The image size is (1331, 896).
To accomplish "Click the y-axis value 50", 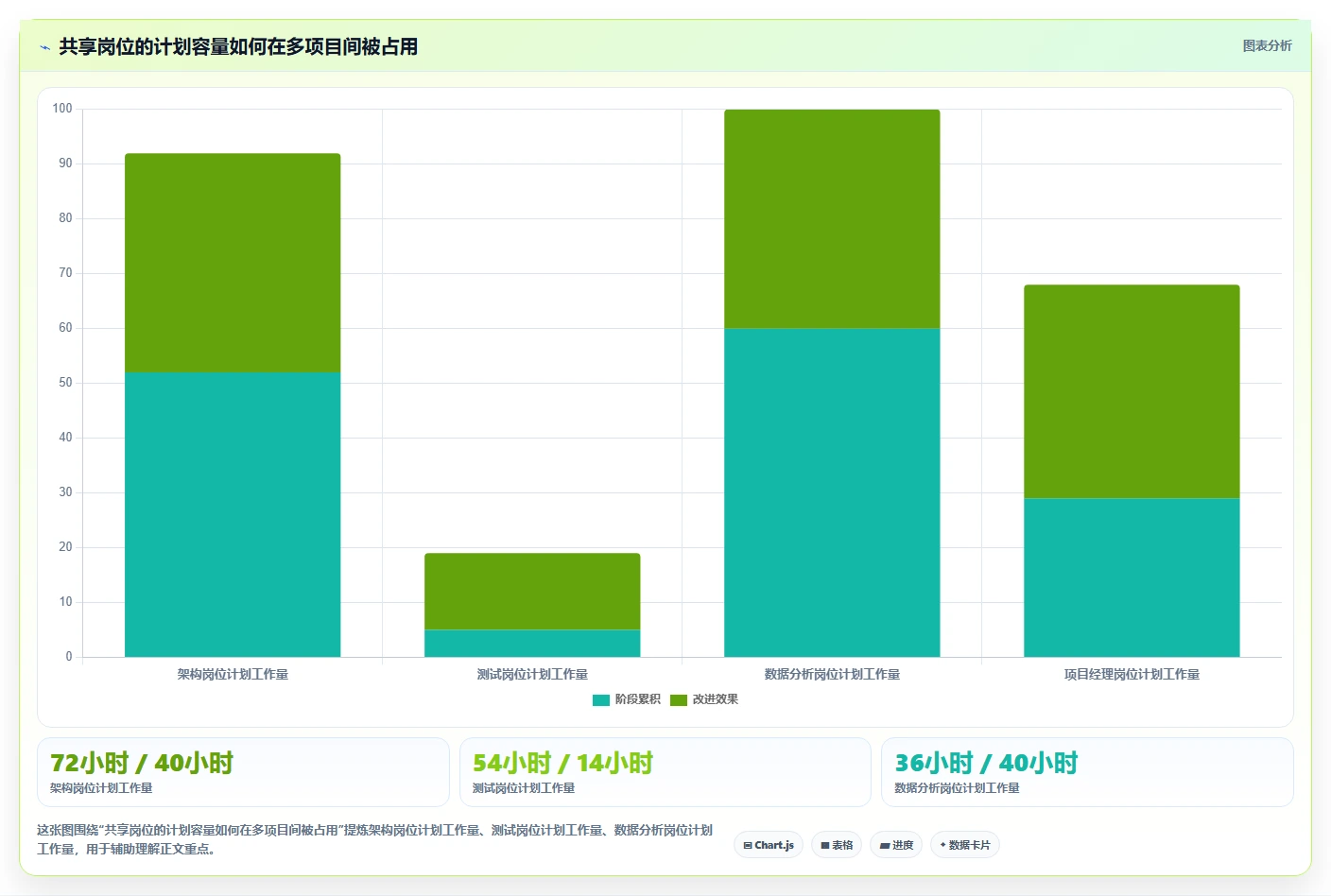I will (x=65, y=383).
